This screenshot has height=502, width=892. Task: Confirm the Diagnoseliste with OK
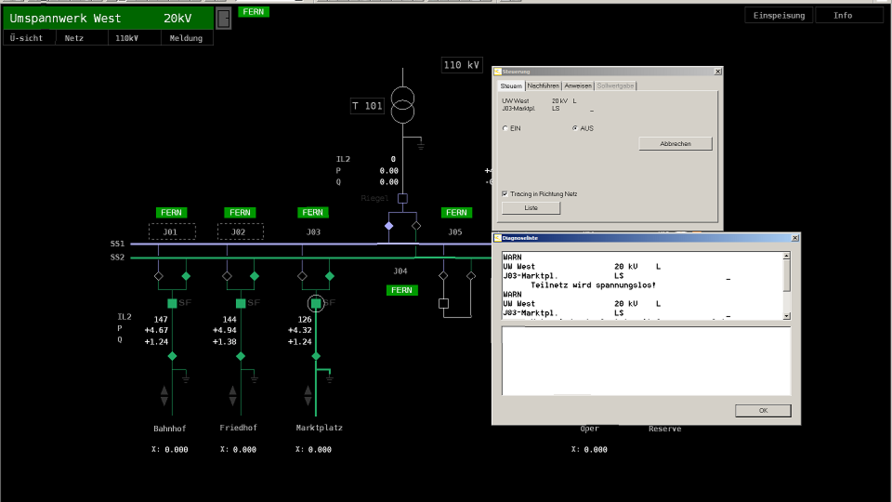[762, 411]
